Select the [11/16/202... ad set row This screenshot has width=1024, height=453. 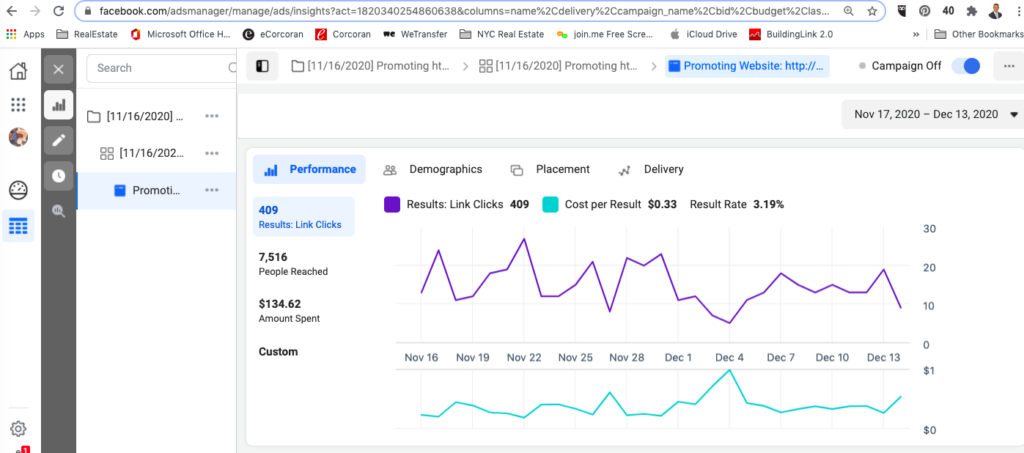(157, 153)
